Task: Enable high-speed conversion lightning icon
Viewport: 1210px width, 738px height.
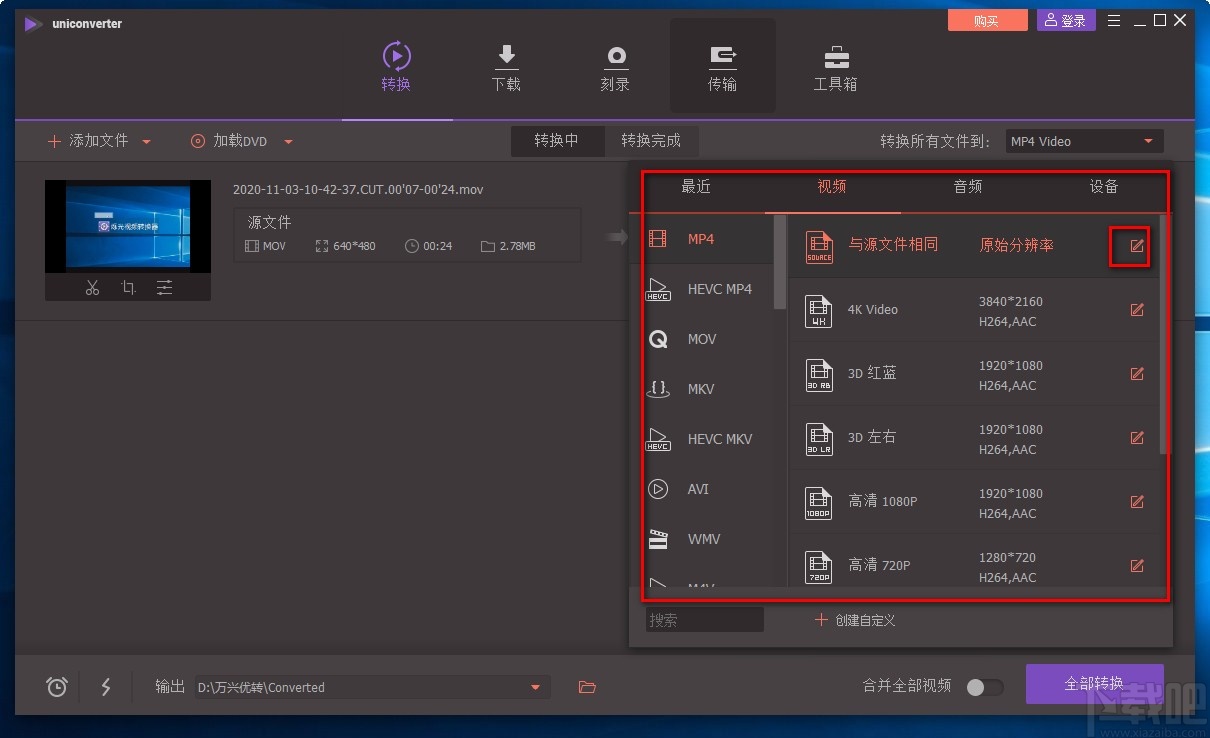Action: point(106,687)
